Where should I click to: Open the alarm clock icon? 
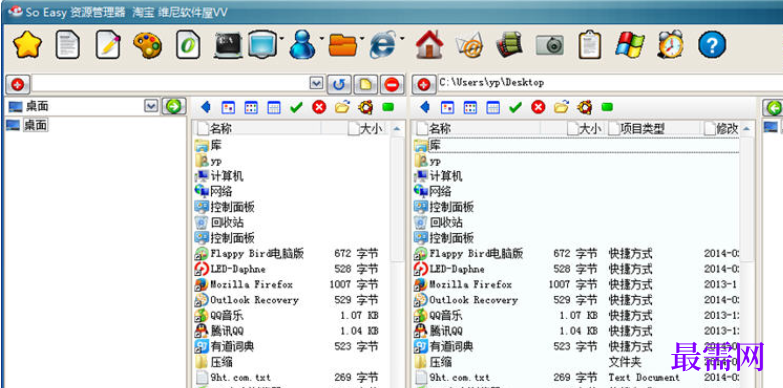(x=670, y=45)
